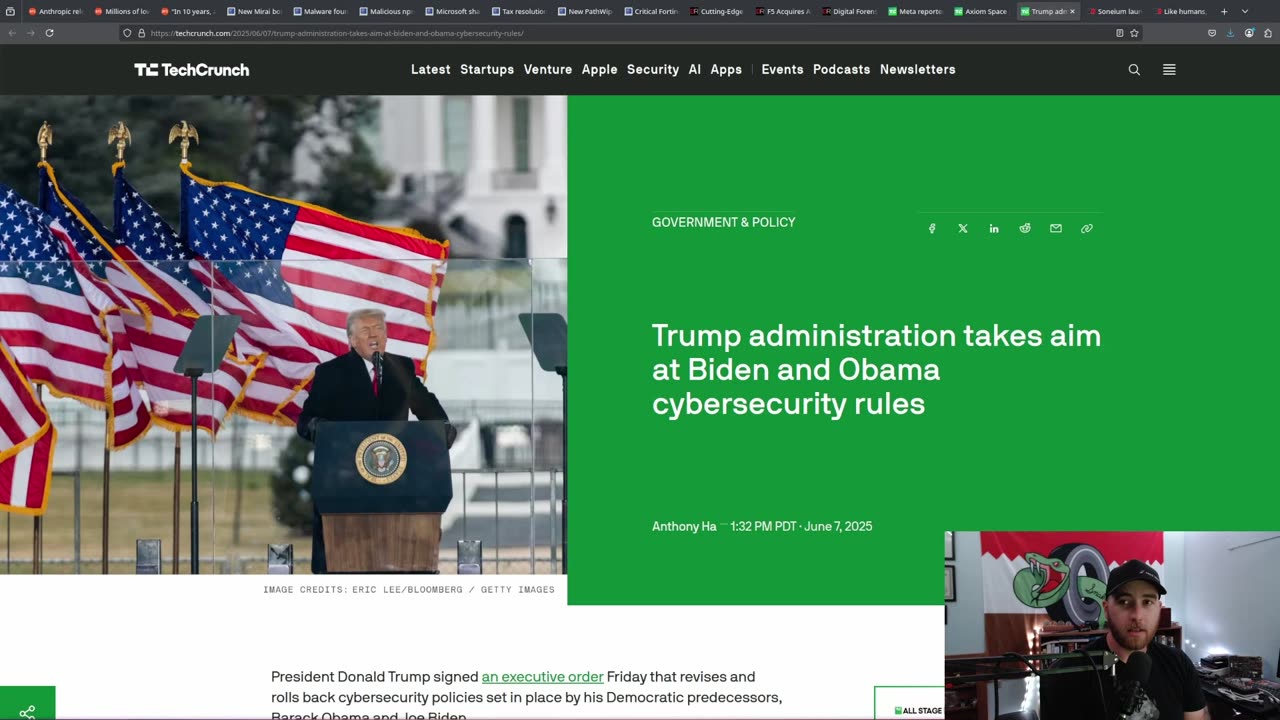Switch to the Anthropic tab
Viewport: 1280px width, 720px height.
click(55, 11)
